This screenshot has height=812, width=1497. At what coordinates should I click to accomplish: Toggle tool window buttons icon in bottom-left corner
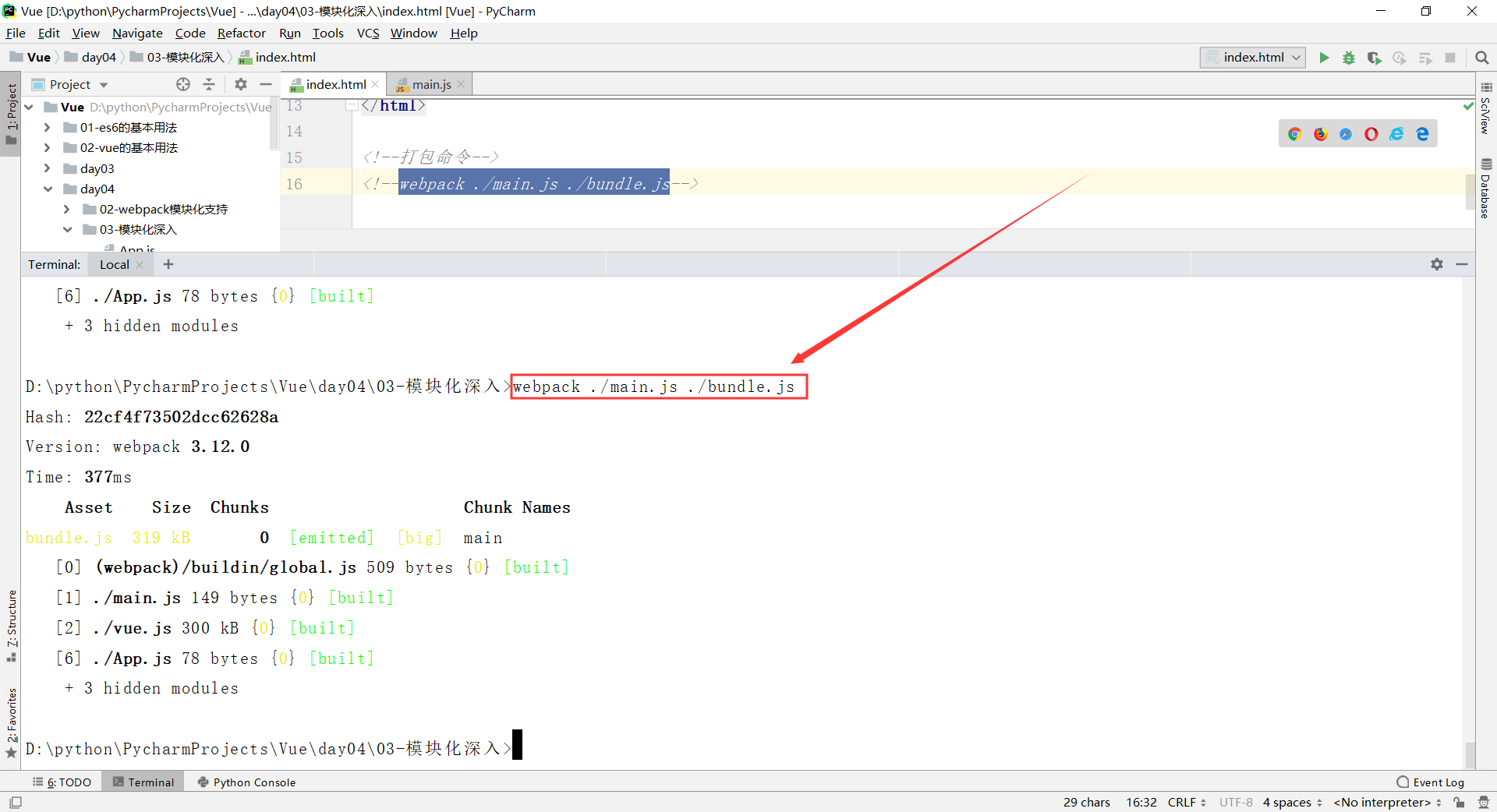click(16, 802)
